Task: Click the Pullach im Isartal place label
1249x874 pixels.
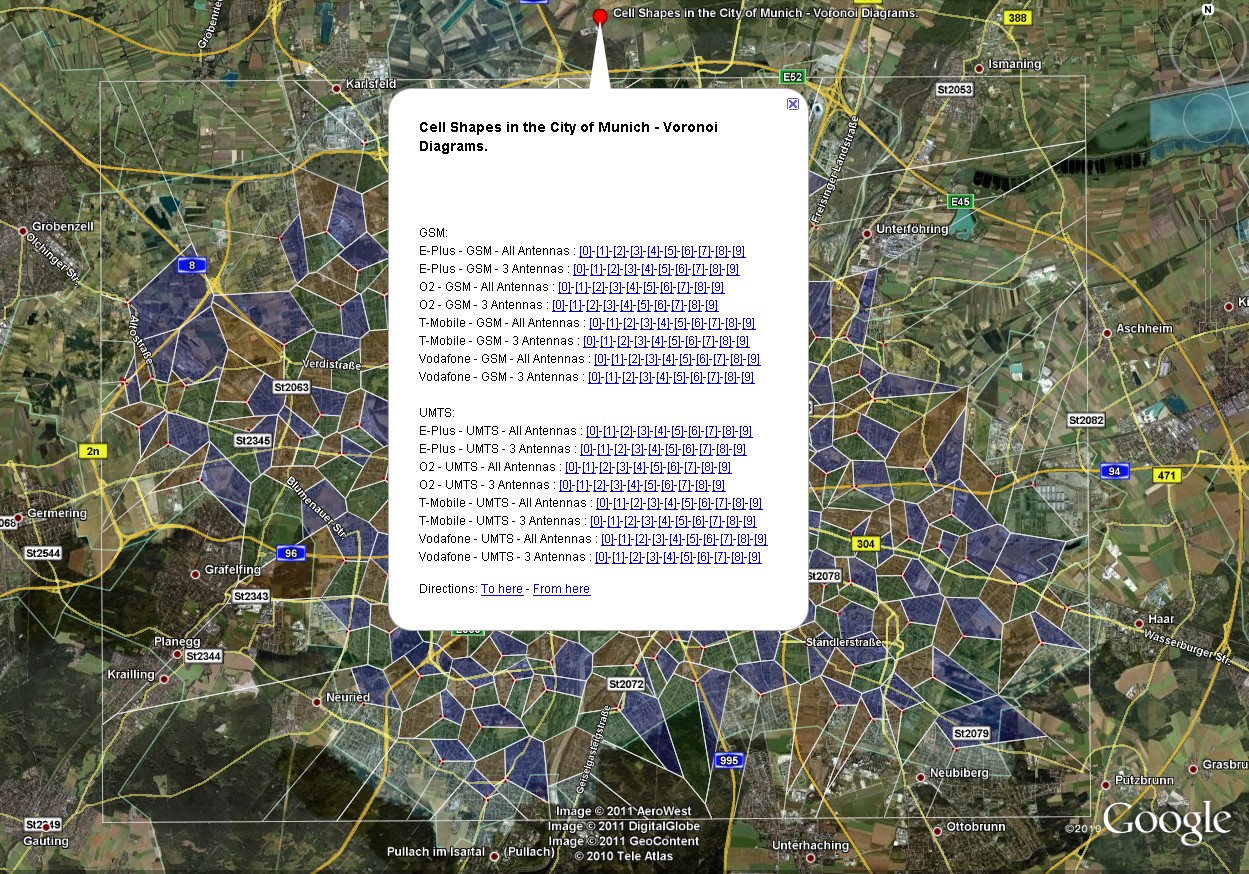Action: [435, 852]
